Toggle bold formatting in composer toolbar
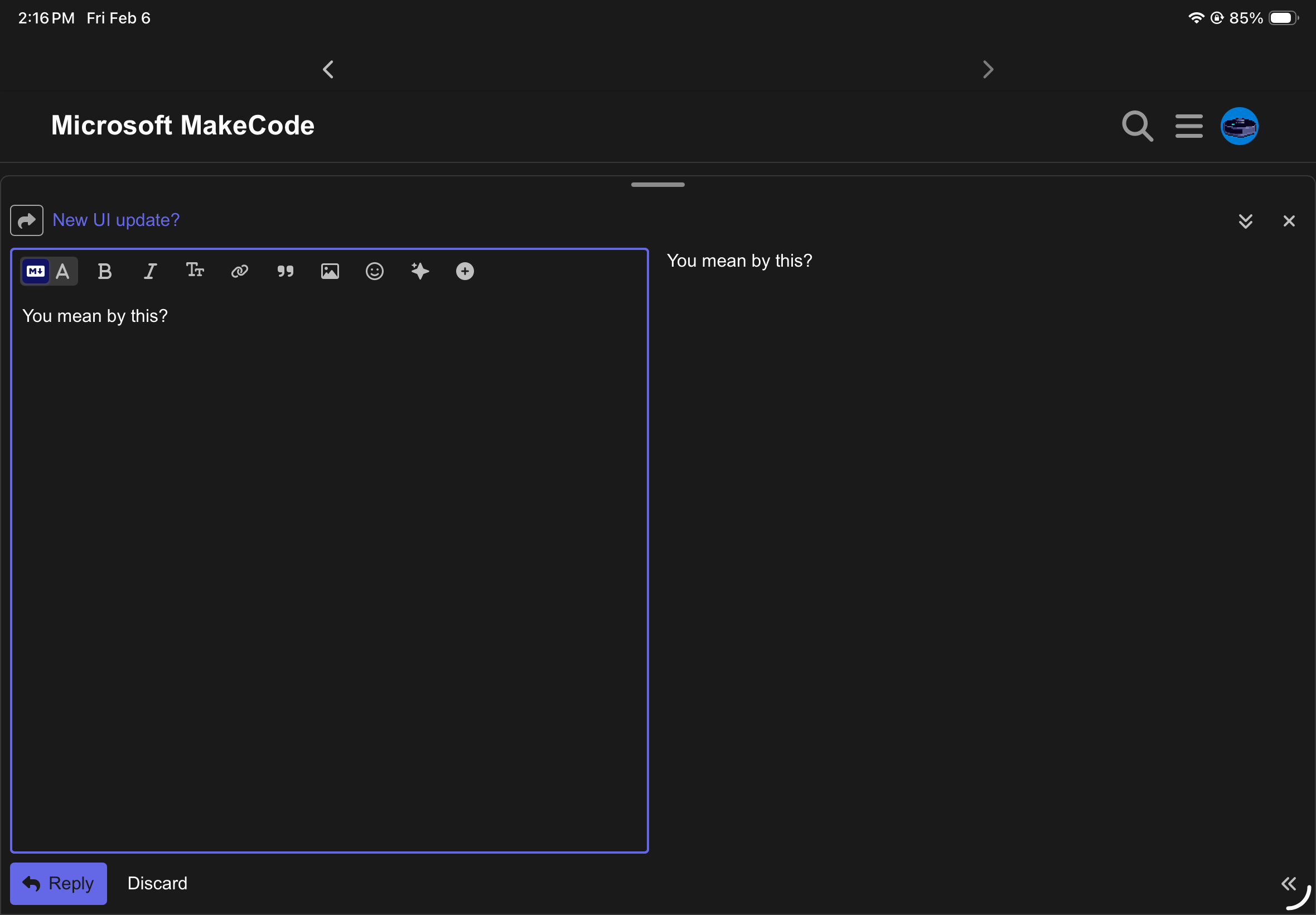Screen dimensions: 1316x915 click(x=104, y=271)
